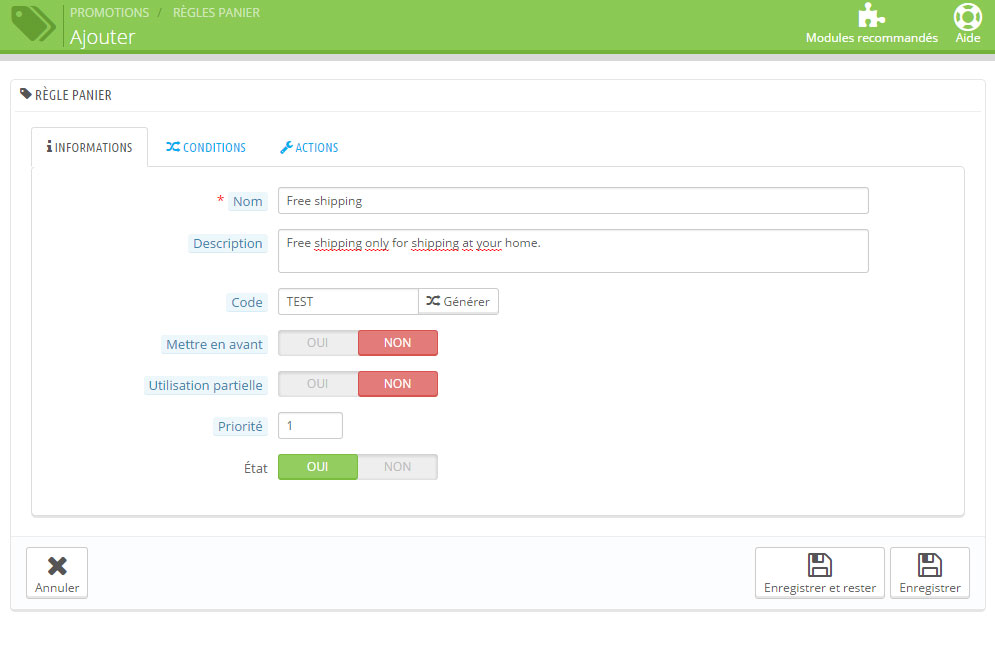Click the promotions tag icon in header
The width and height of the screenshot is (995, 656).
click(x=33, y=24)
